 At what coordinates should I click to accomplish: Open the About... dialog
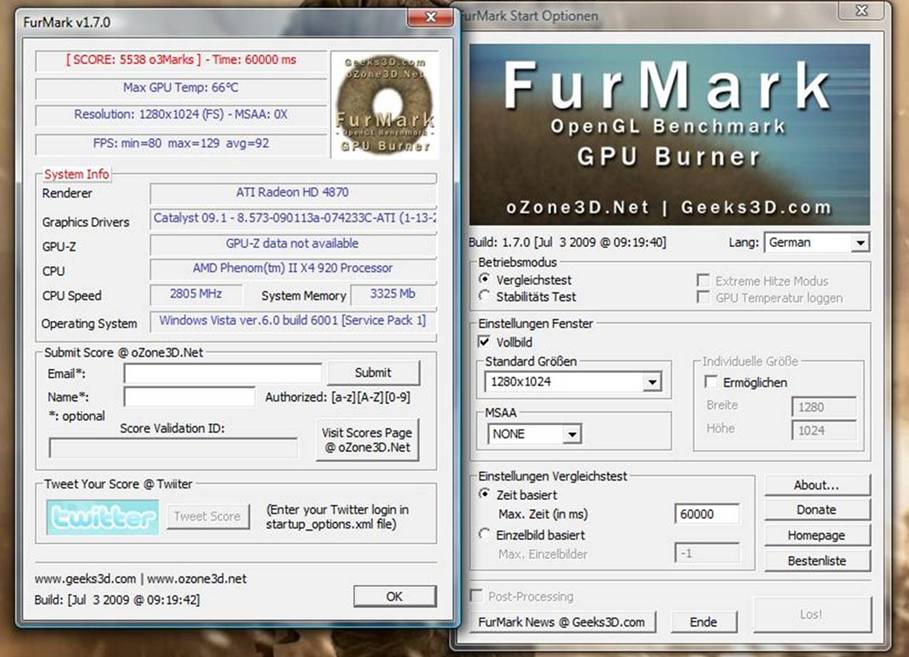point(817,485)
